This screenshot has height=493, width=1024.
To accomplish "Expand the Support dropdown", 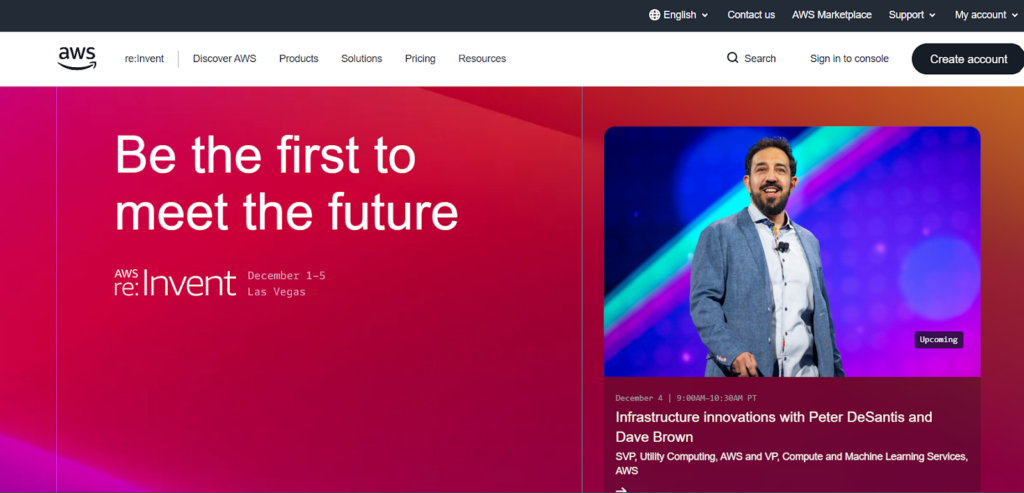I will point(912,15).
